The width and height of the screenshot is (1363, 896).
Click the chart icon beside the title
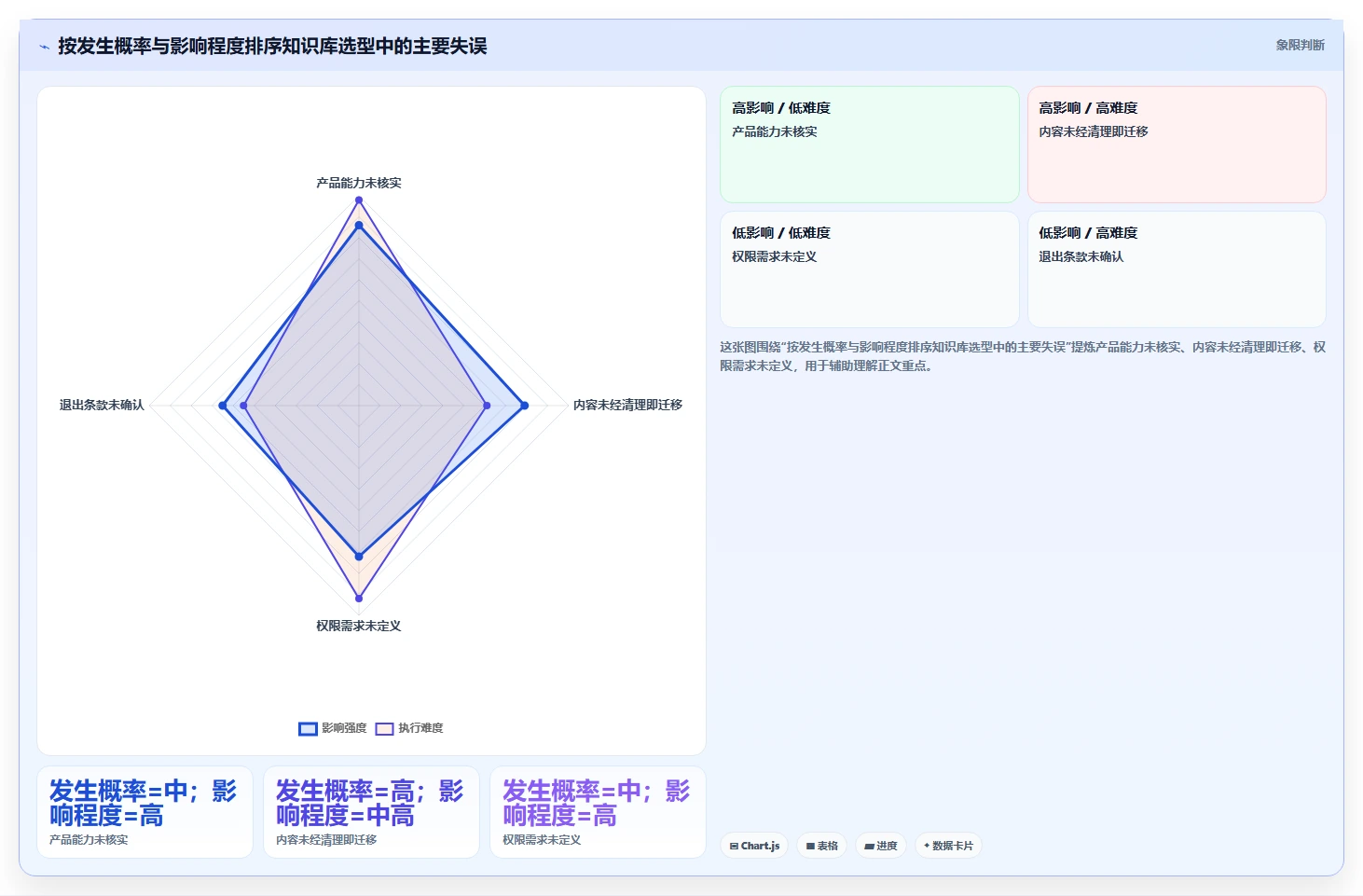(44, 47)
